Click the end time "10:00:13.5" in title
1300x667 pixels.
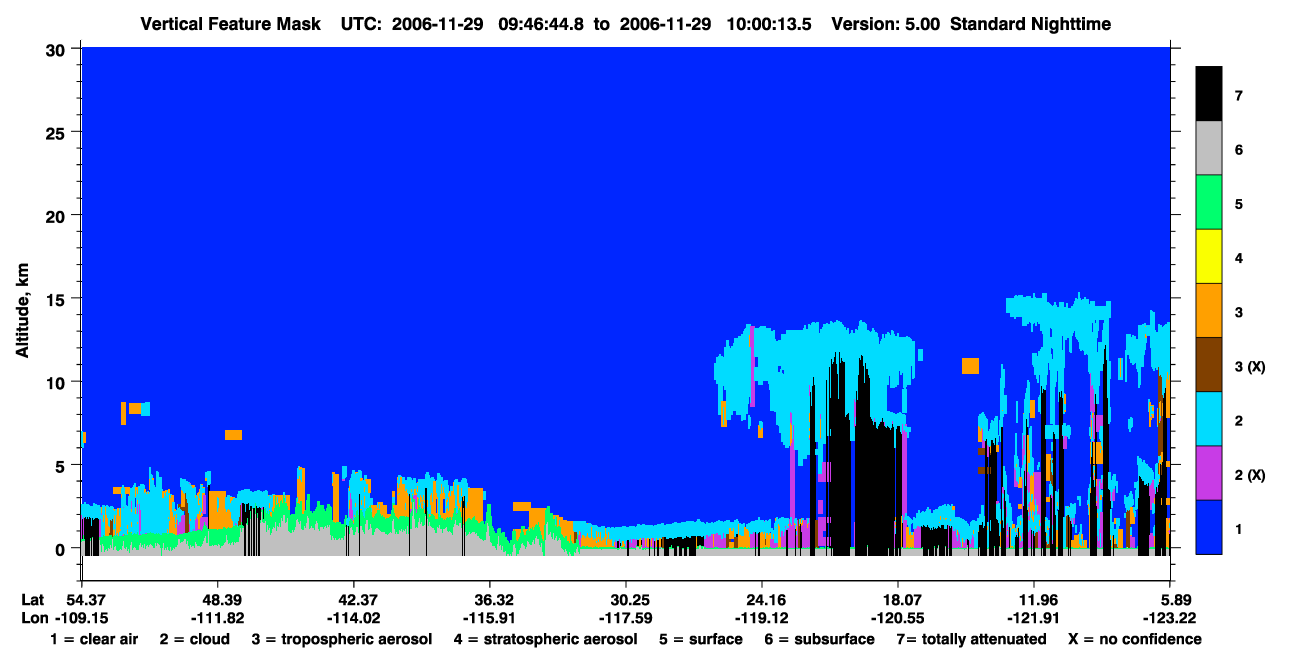click(x=770, y=24)
